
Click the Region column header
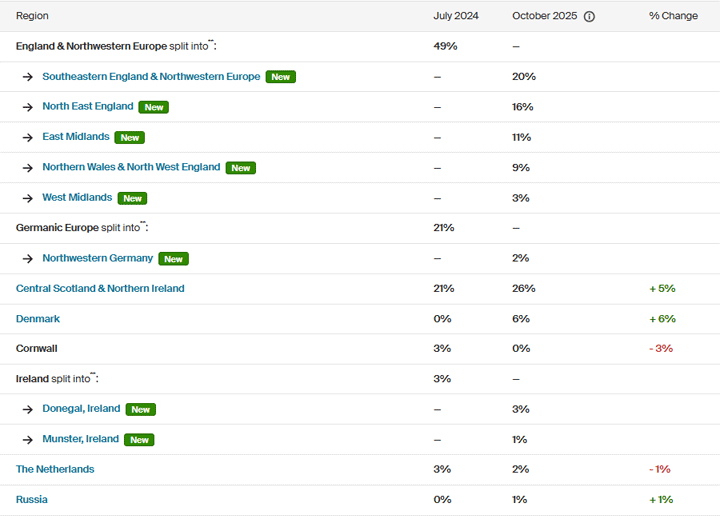click(32, 16)
